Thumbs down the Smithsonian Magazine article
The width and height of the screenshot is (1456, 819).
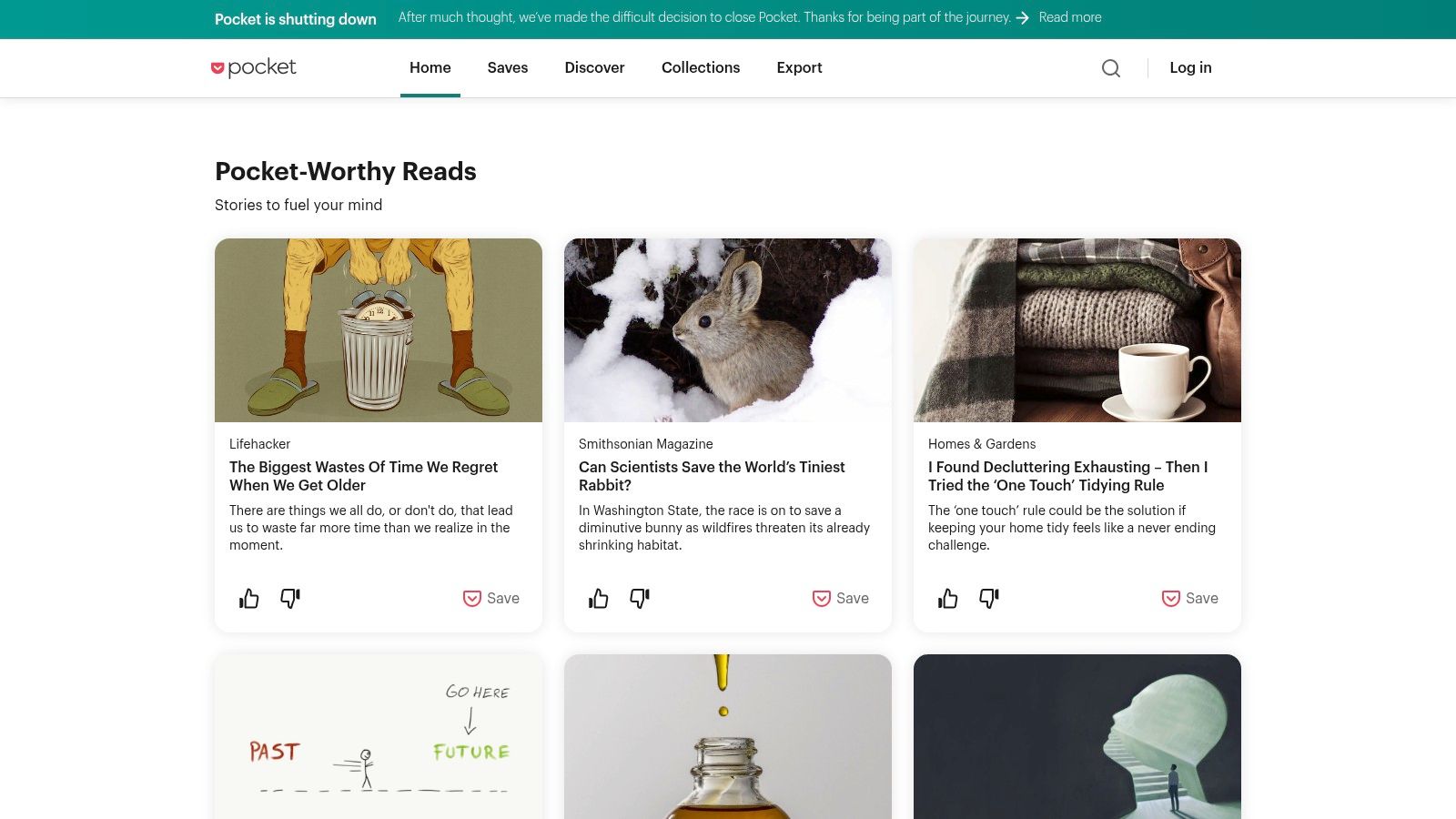(640, 598)
